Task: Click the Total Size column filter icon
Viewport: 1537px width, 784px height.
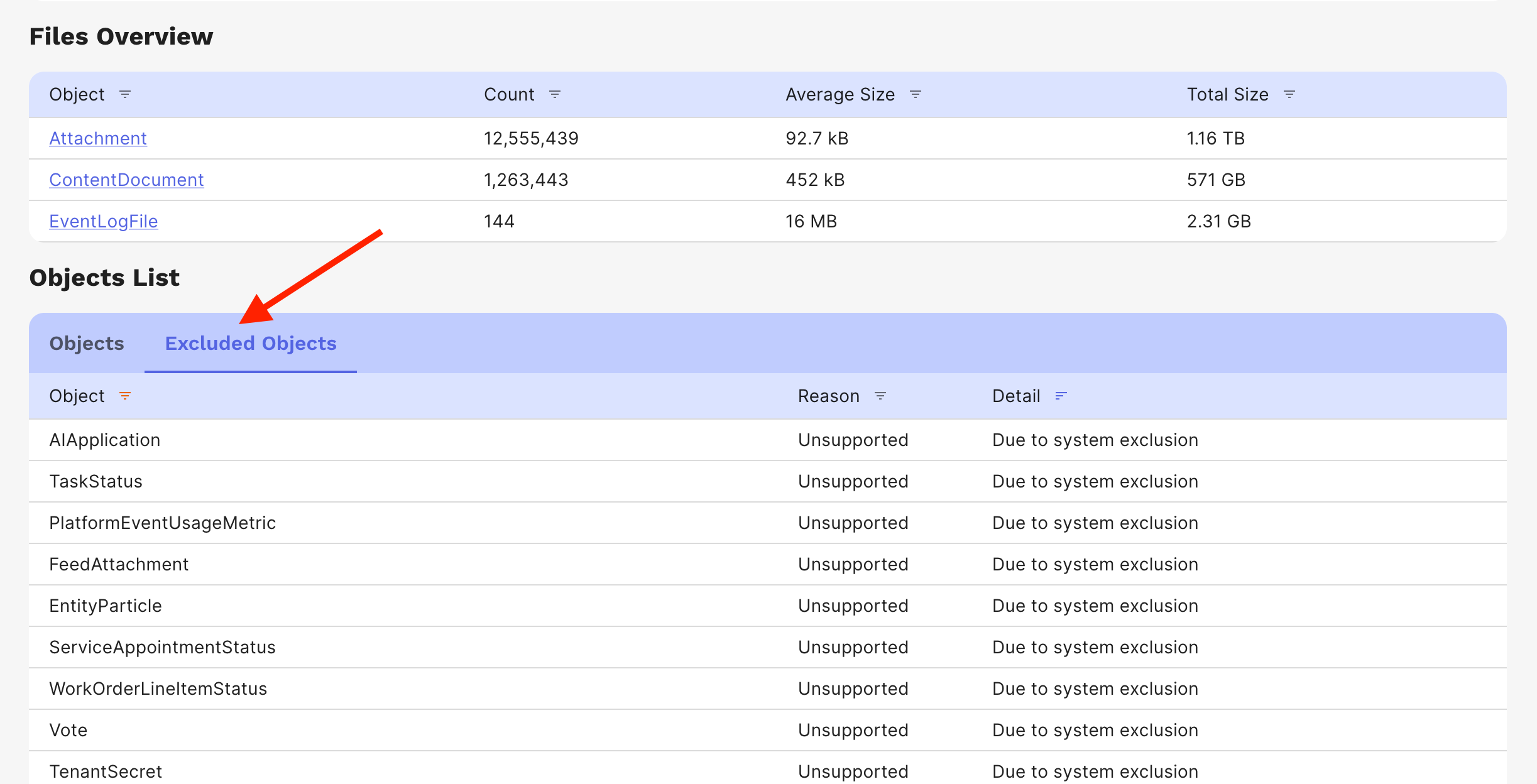Action: [1289, 94]
